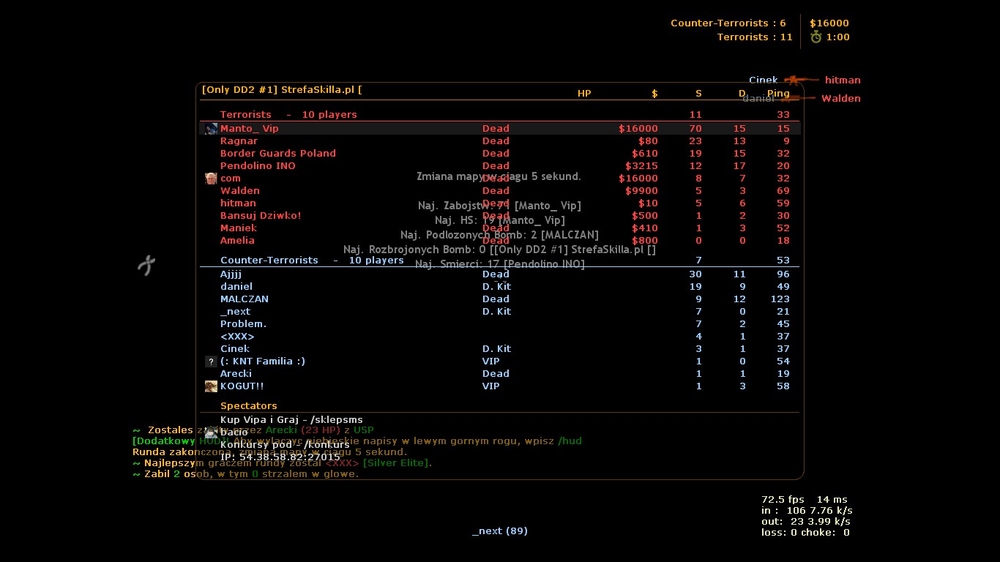Click the 1:00 round timer value
The width and height of the screenshot is (1000, 562).
click(838, 37)
